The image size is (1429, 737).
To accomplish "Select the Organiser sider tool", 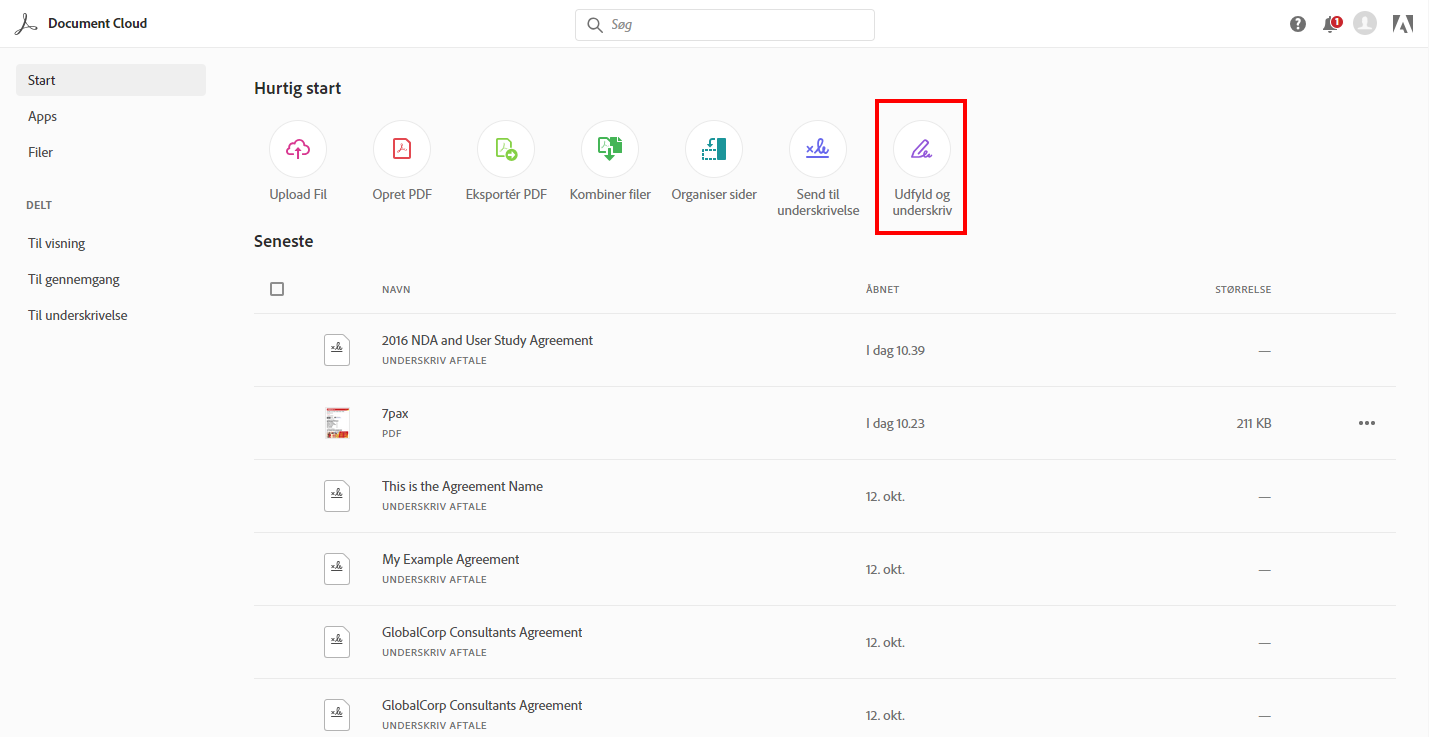I will (714, 149).
